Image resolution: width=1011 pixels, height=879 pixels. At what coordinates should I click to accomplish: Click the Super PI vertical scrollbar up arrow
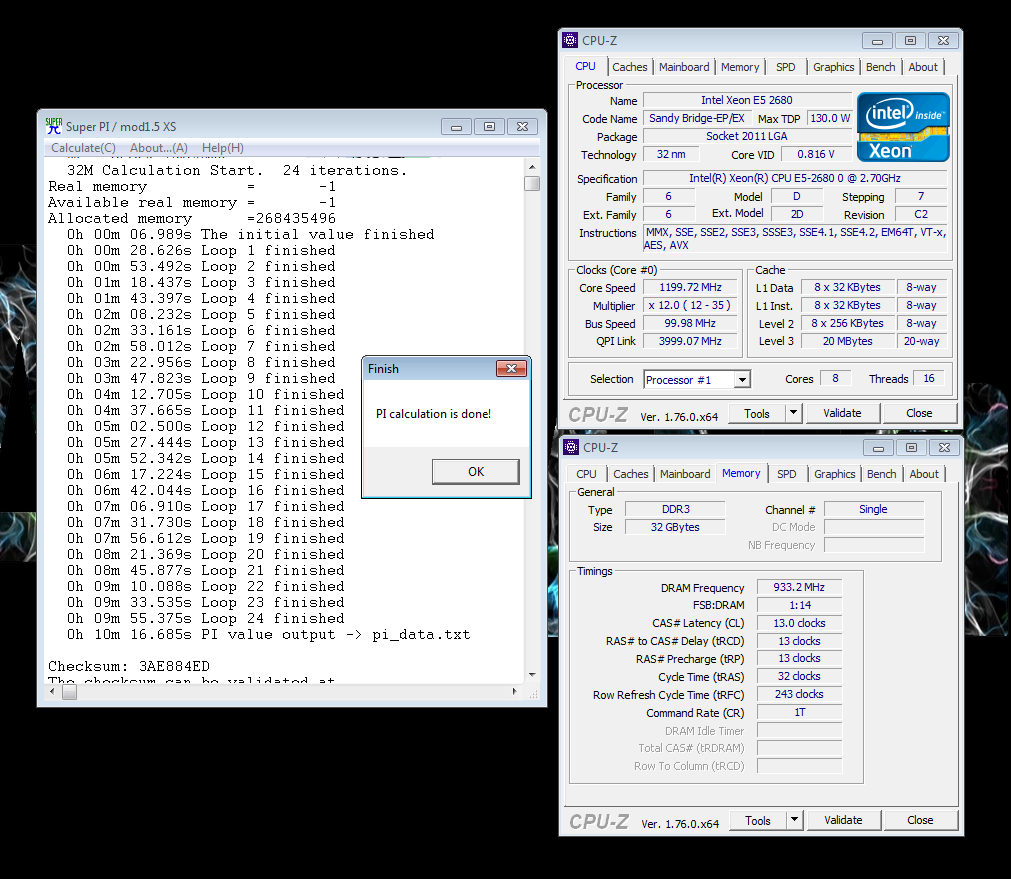point(532,167)
